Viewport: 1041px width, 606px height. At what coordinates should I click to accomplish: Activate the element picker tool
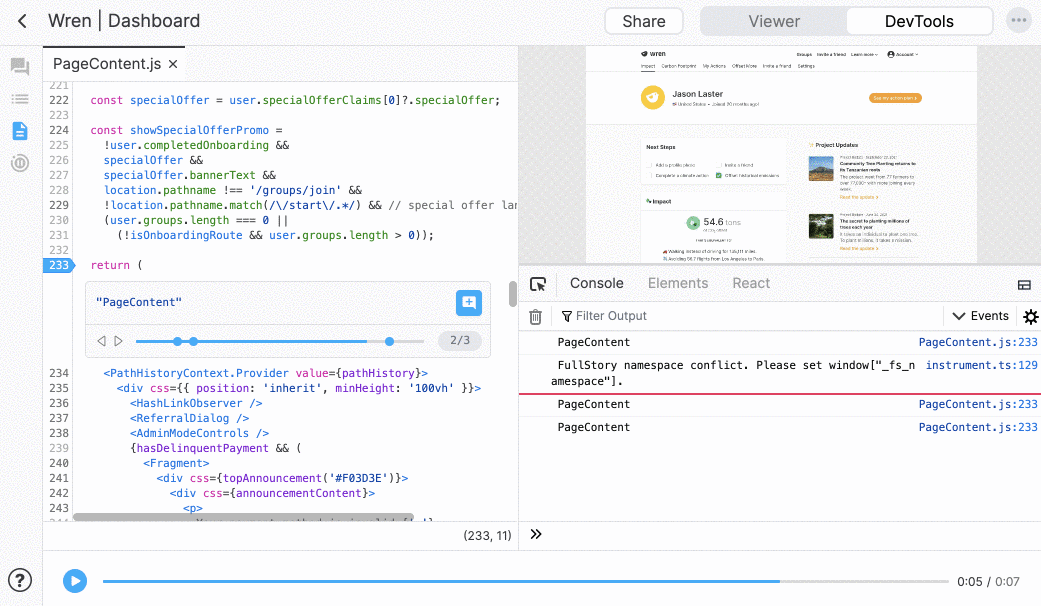pos(538,284)
